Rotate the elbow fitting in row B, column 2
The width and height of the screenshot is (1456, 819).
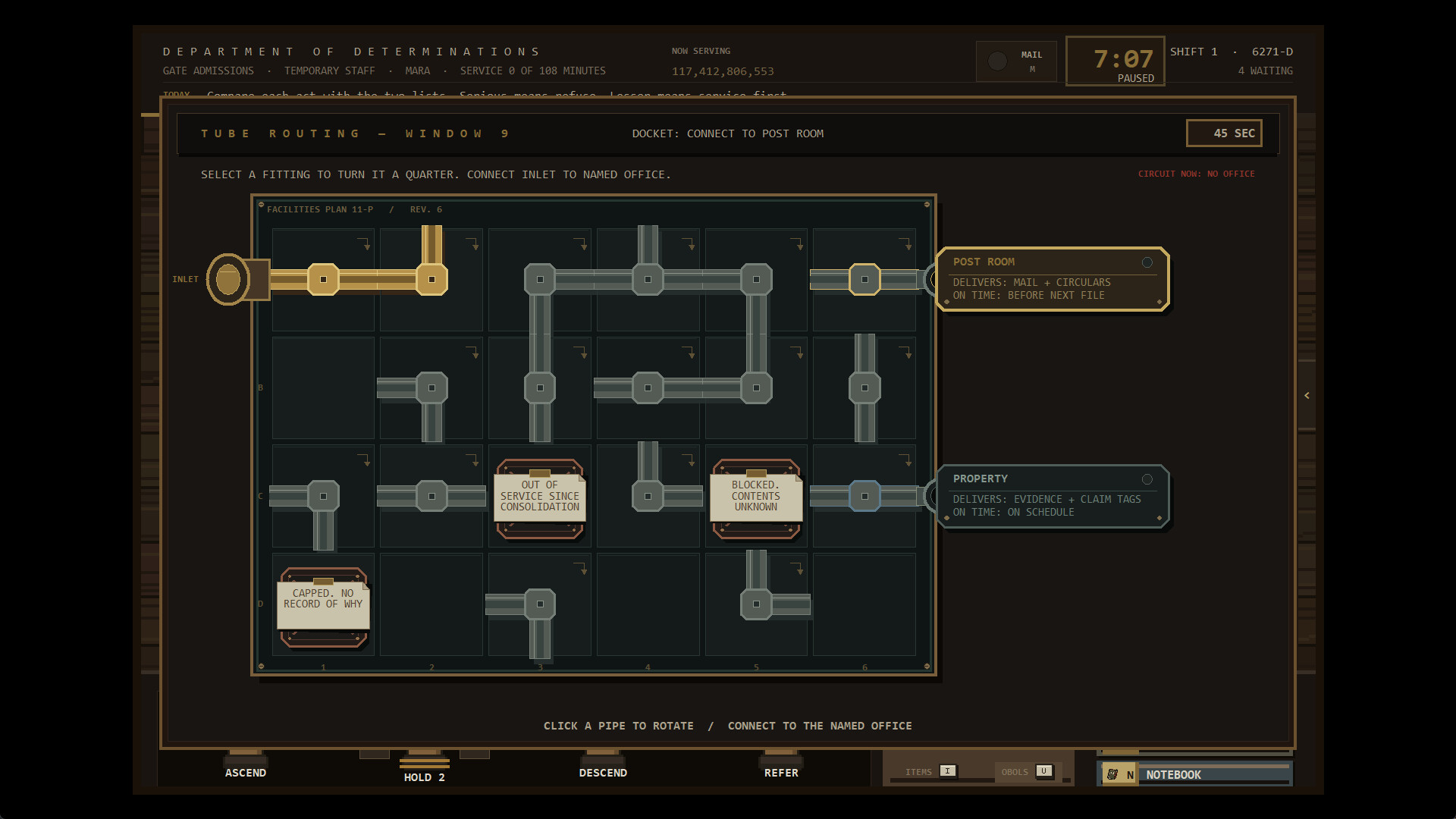pos(431,388)
